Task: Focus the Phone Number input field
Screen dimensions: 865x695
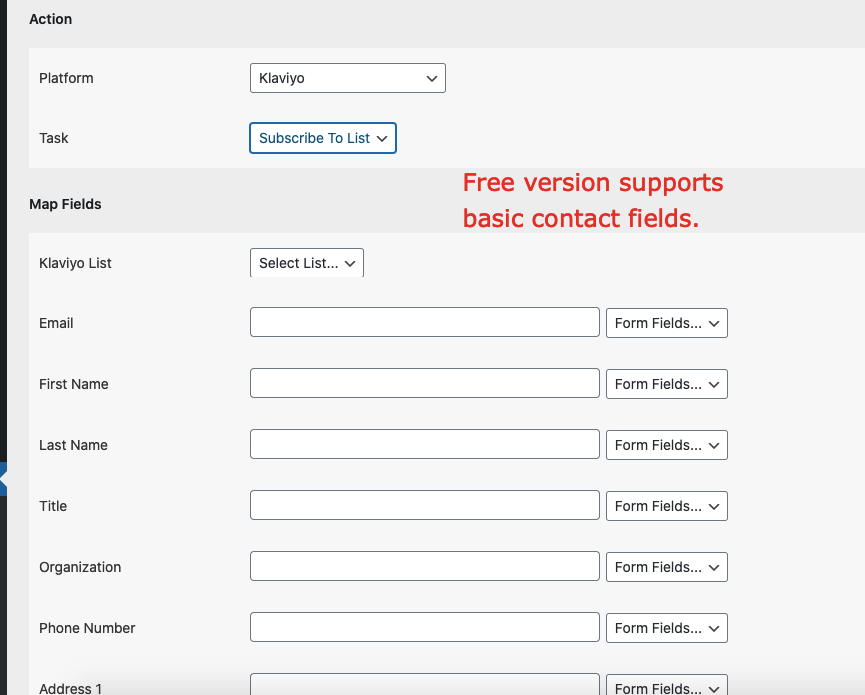Action: (425, 627)
